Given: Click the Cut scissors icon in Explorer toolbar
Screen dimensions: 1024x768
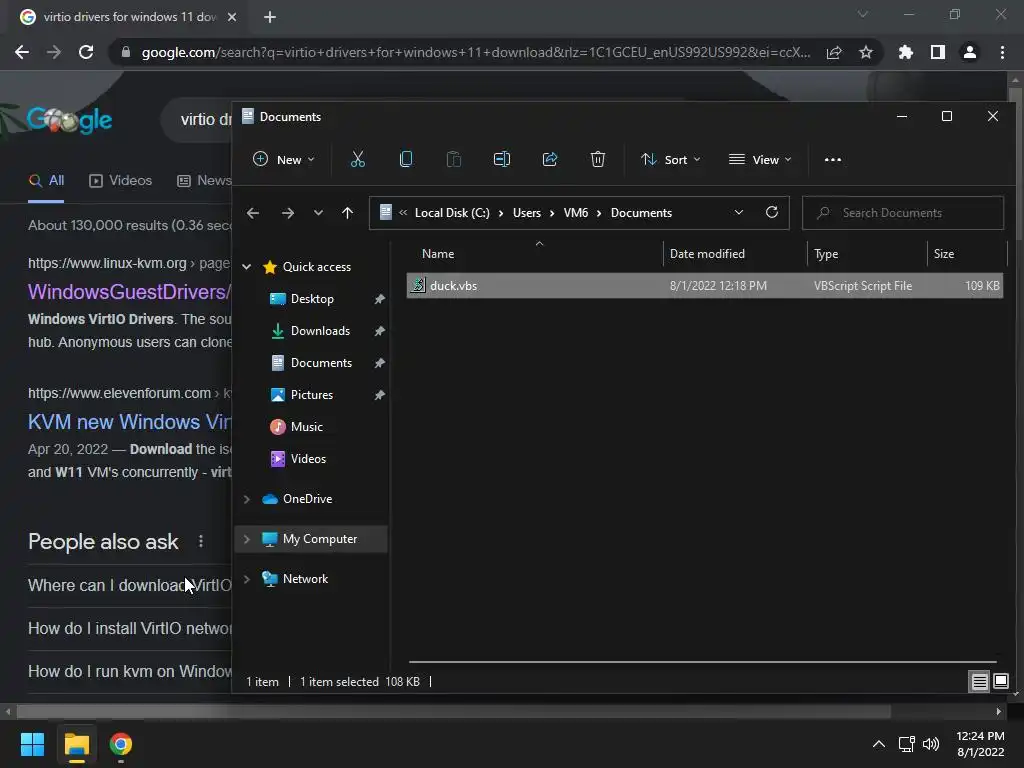Looking at the screenshot, I should (357, 159).
